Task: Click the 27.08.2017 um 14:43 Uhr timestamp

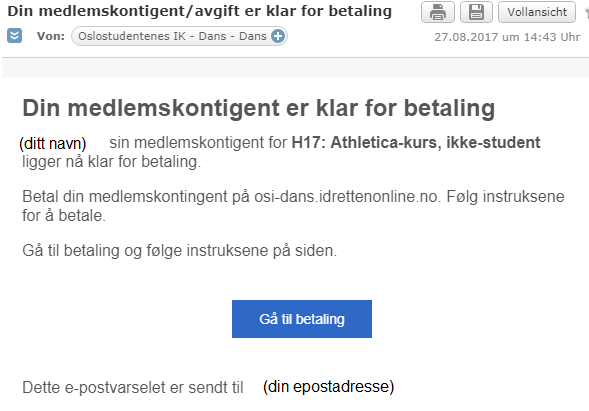Action: tap(507, 37)
